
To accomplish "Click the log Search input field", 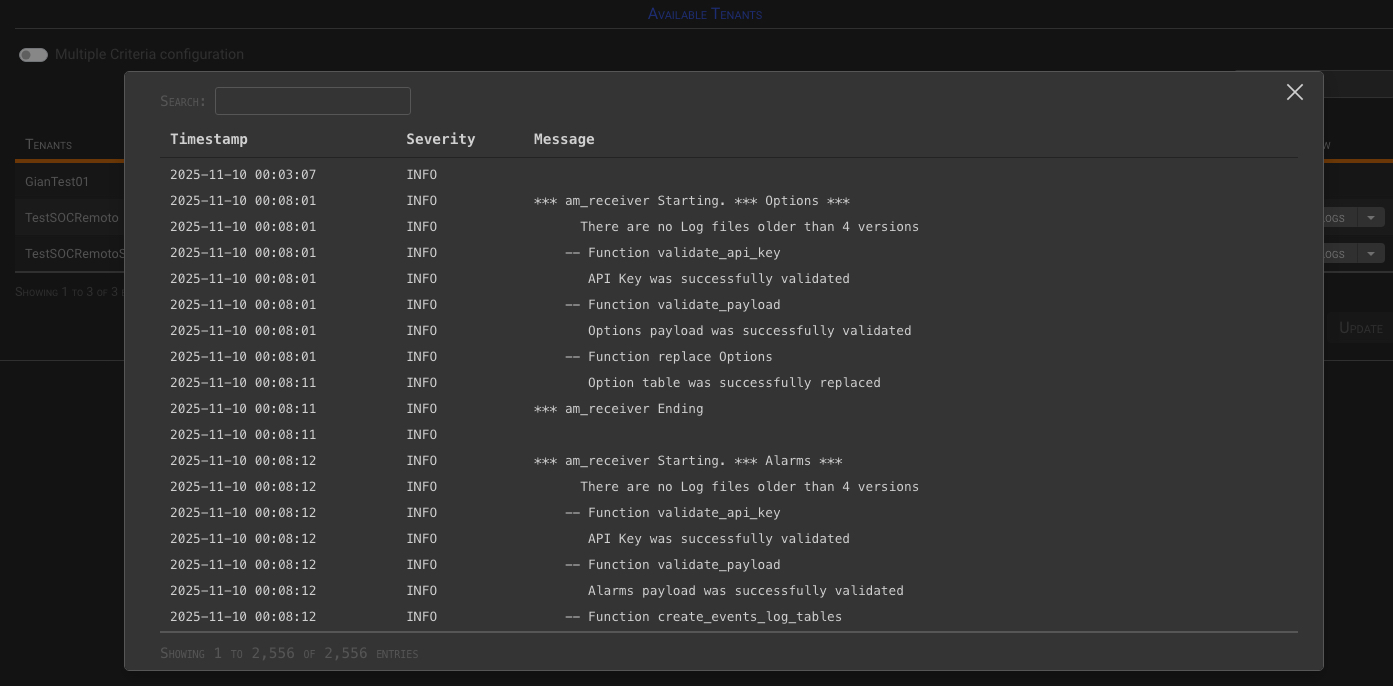I will click(x=312, y=101).
